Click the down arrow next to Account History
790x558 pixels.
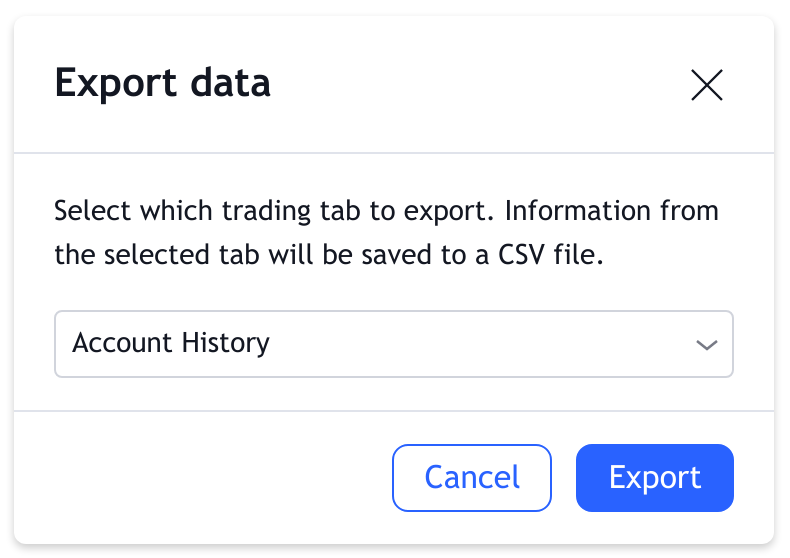(707, 345)
